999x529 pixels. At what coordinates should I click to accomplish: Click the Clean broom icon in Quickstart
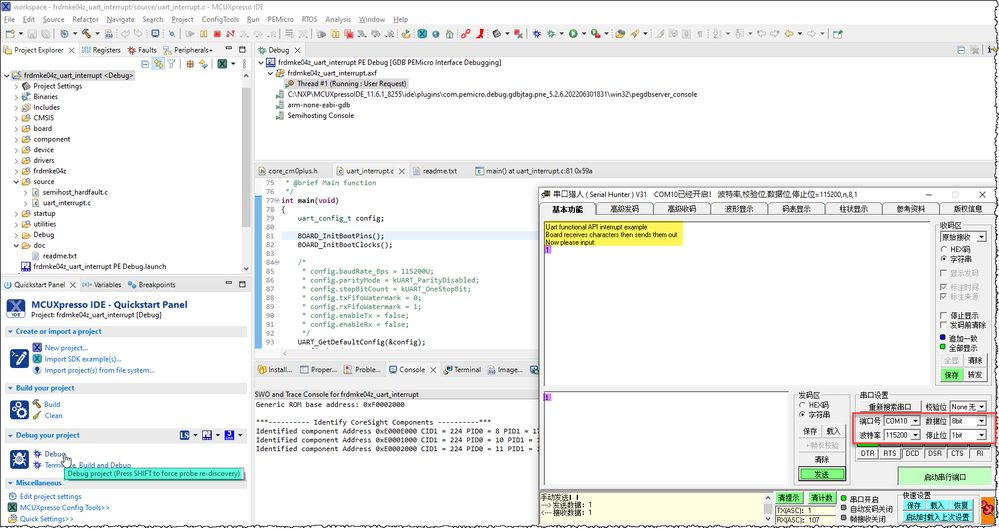click(x=37, y=415)
